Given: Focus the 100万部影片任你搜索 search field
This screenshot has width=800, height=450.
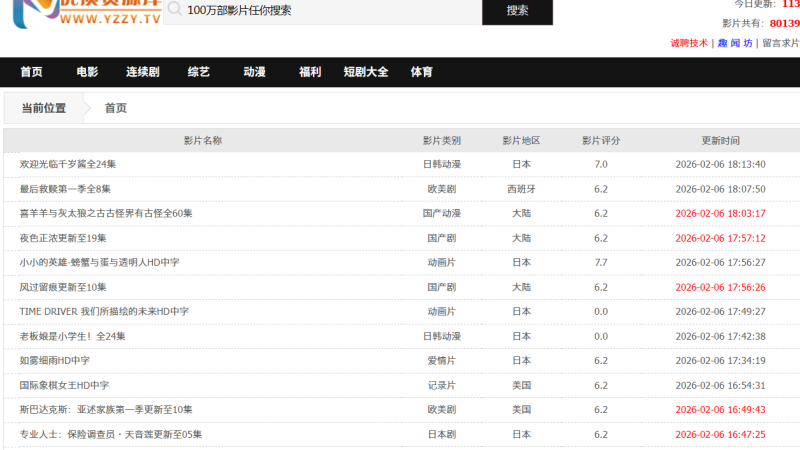Looking at the screenshot, I should pos(322,11).
